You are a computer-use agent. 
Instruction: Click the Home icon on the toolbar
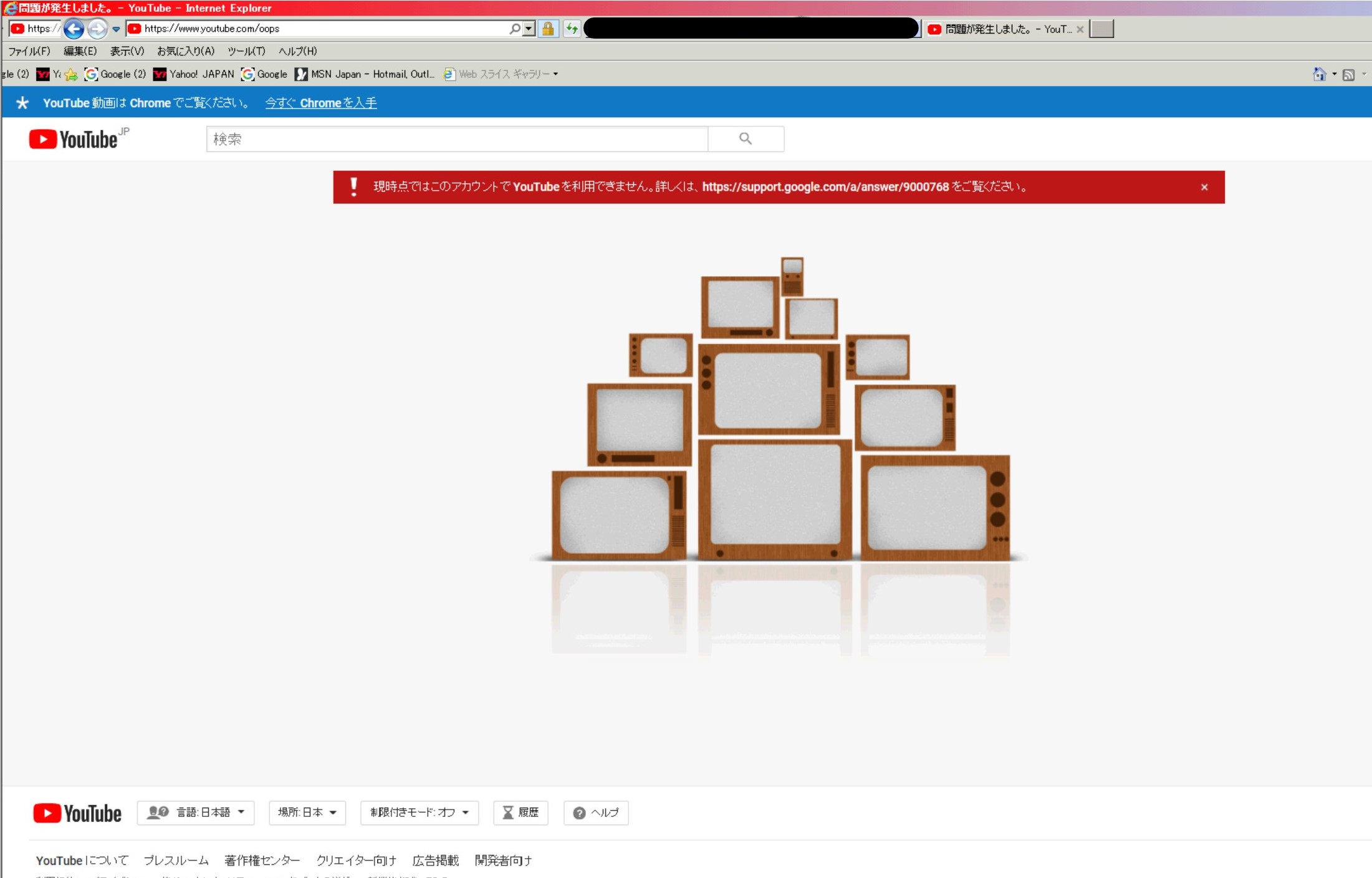(1320, 74)
